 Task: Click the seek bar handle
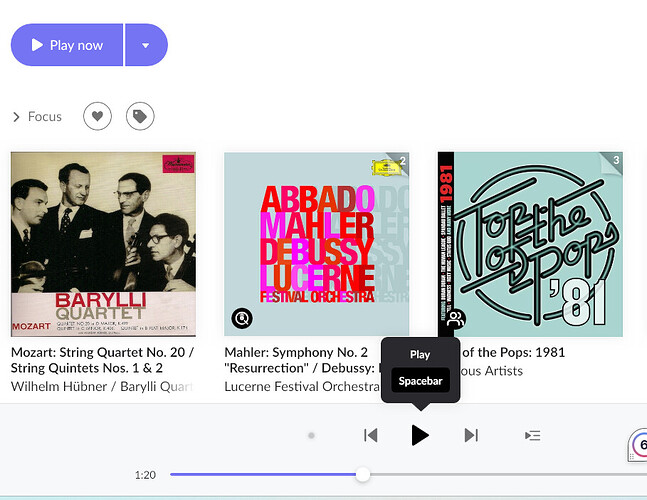(363, 474)
